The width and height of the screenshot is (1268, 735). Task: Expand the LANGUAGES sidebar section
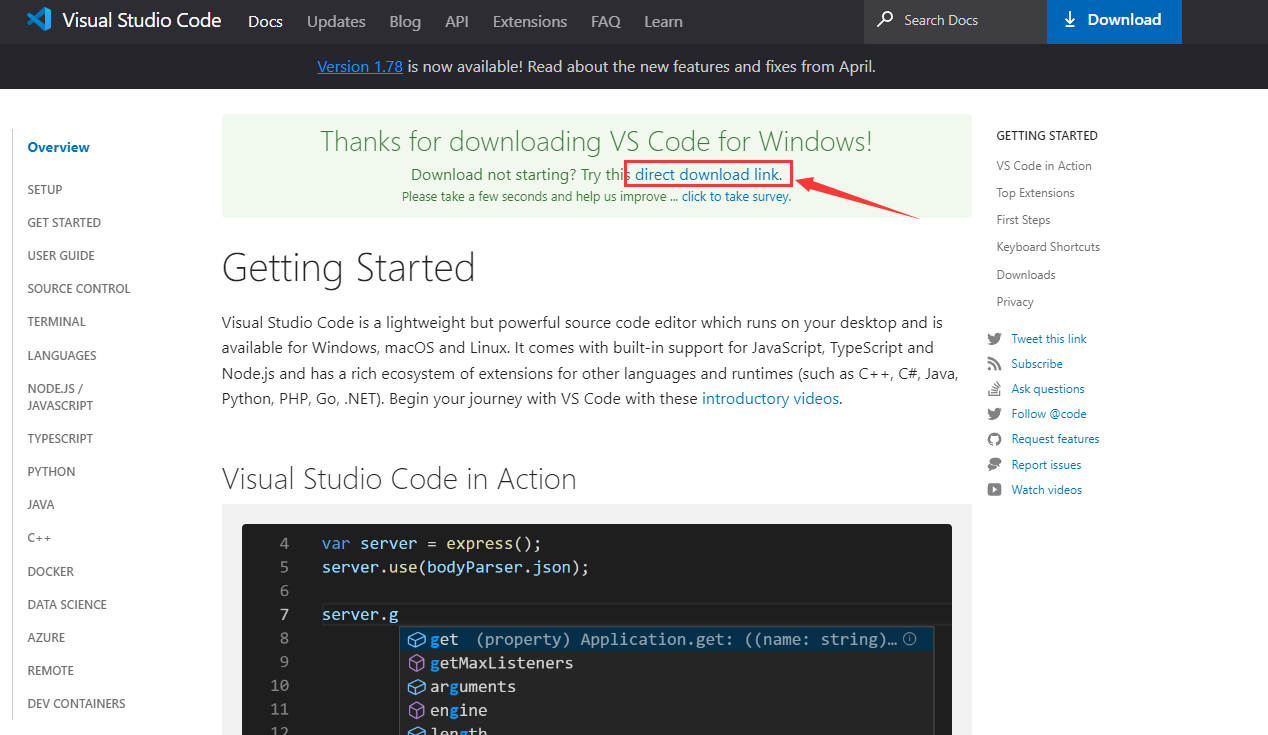click(62, 355)
